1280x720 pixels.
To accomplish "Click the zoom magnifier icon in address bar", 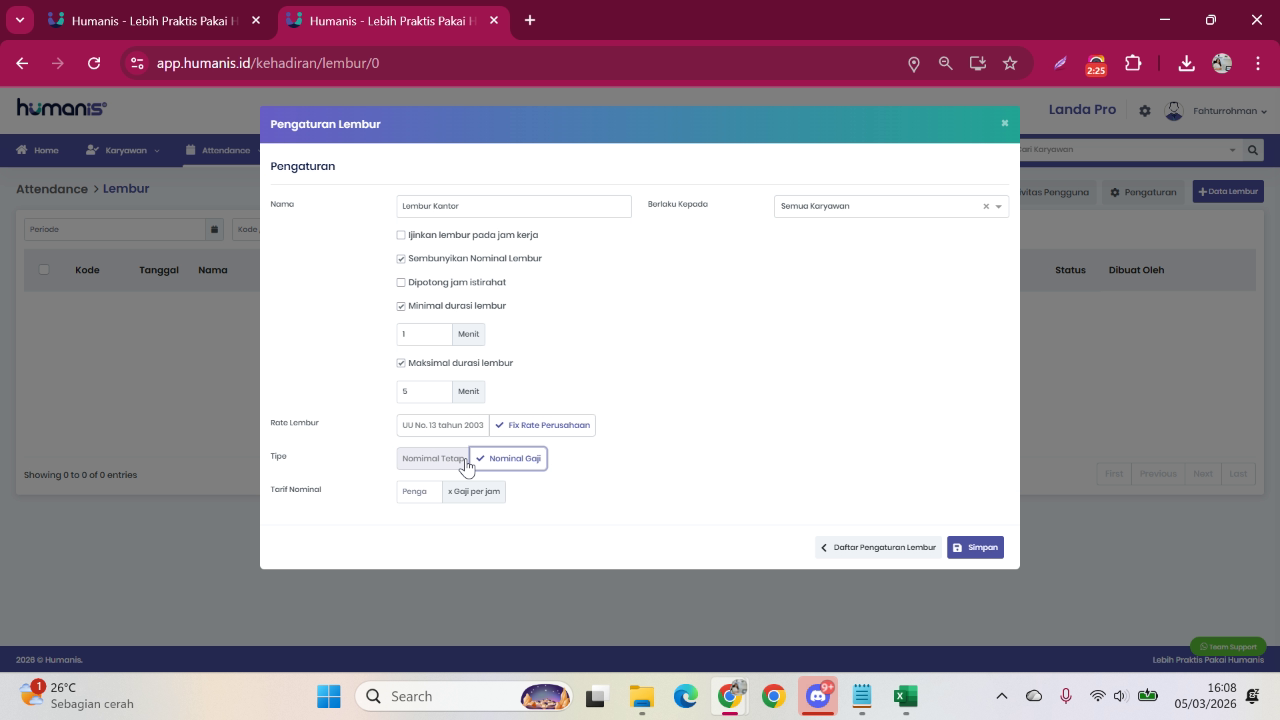I will (x=945, y=63).
